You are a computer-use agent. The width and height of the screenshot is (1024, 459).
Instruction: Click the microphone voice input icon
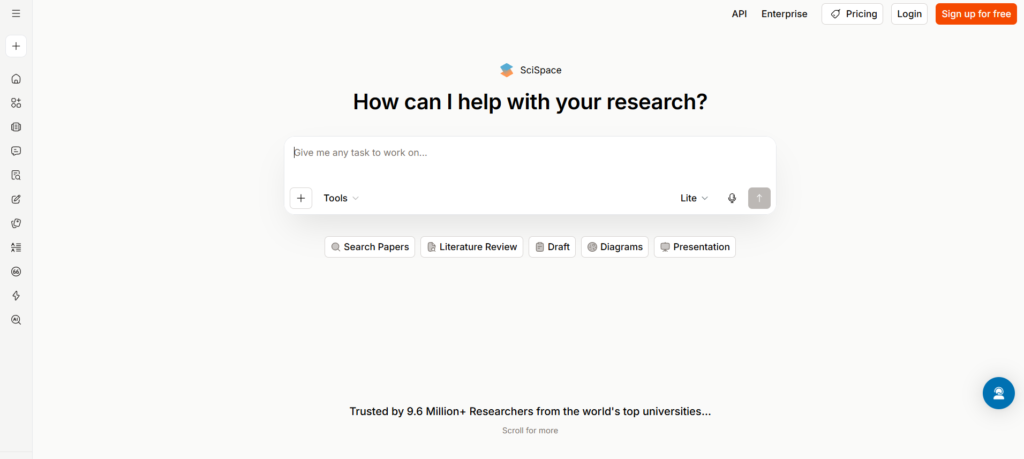(732, 198)
